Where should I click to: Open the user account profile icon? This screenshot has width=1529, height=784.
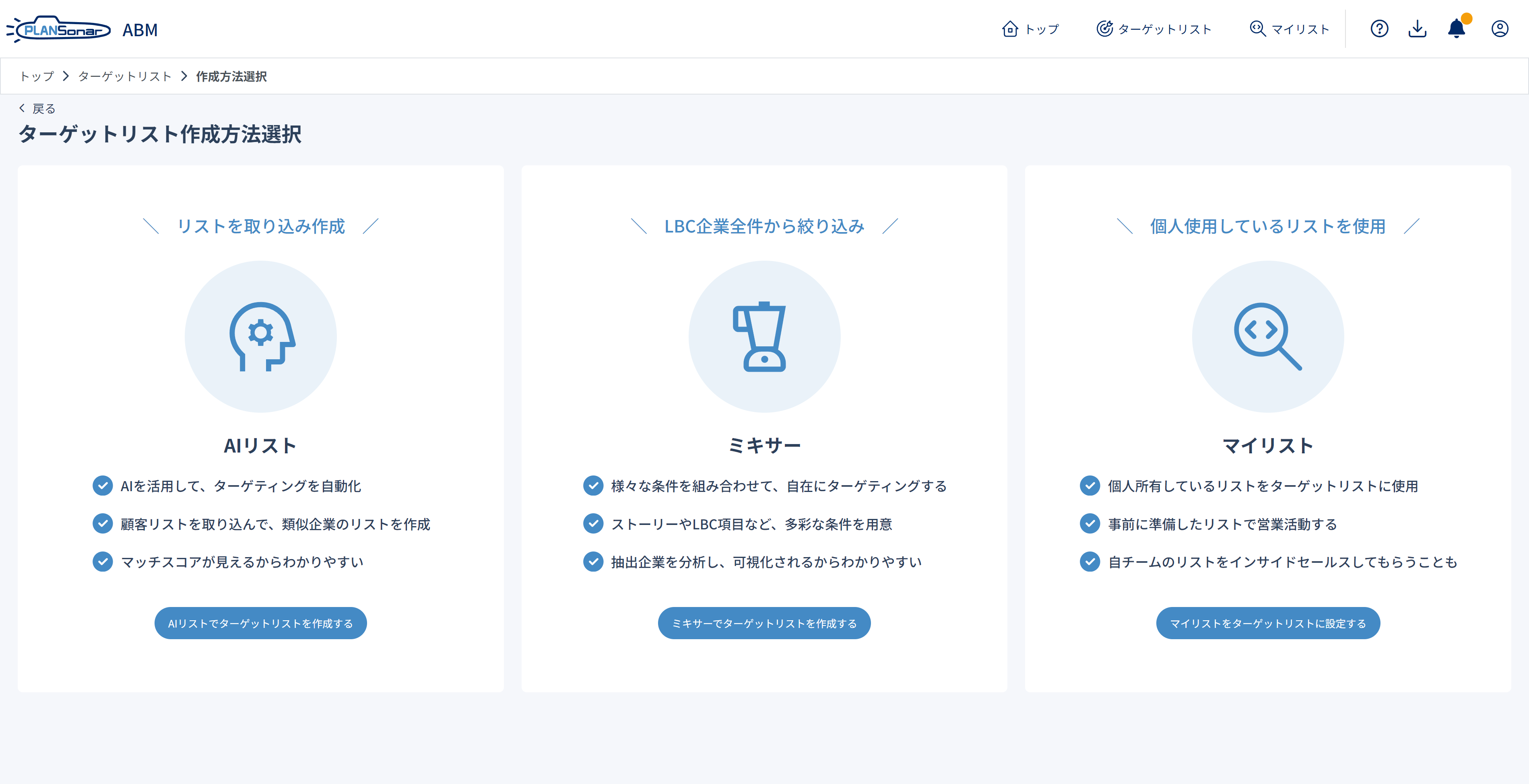point(1499,29)
